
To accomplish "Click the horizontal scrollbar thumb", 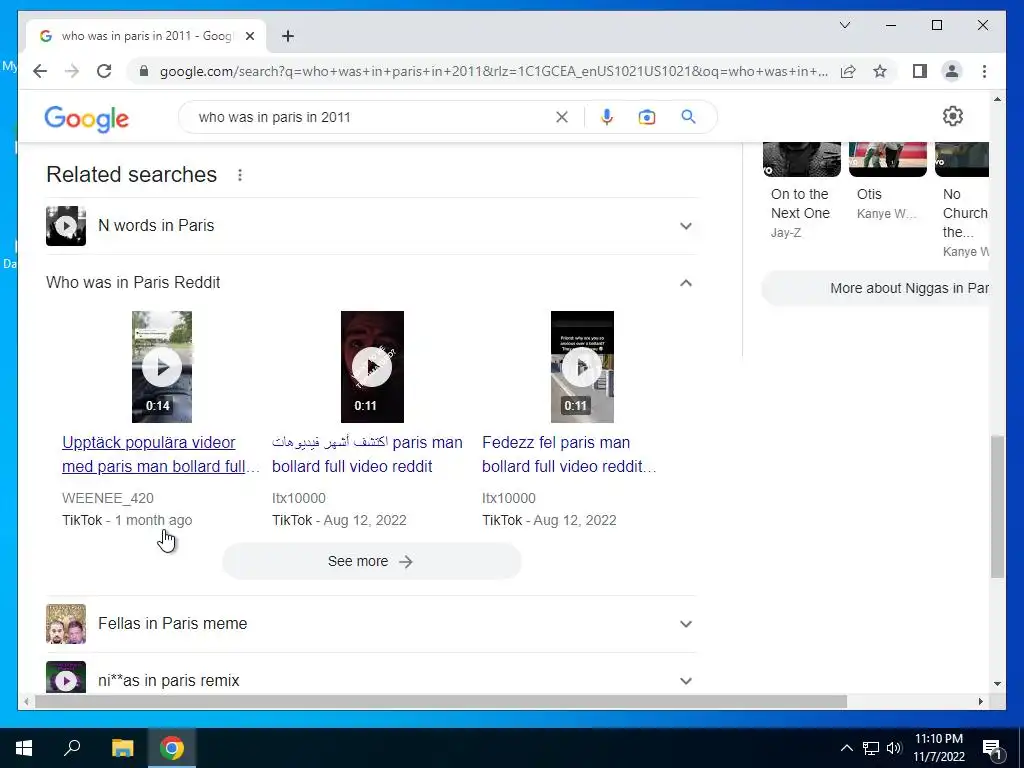I will 441,702.
